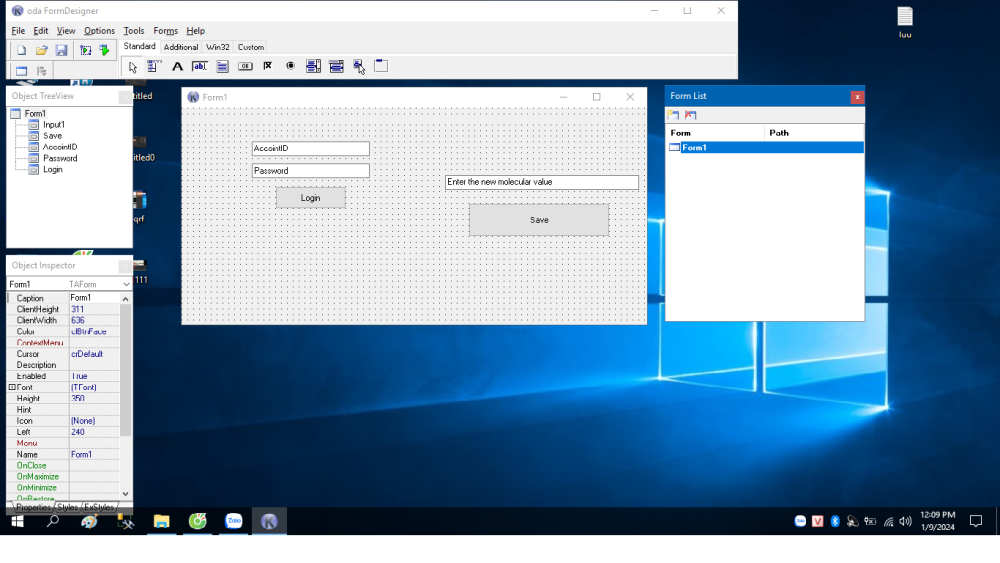Viewport: 1000px width, 563px height.
Task: Select Login node in Object TreeView
Action: (x=52, y=170)
